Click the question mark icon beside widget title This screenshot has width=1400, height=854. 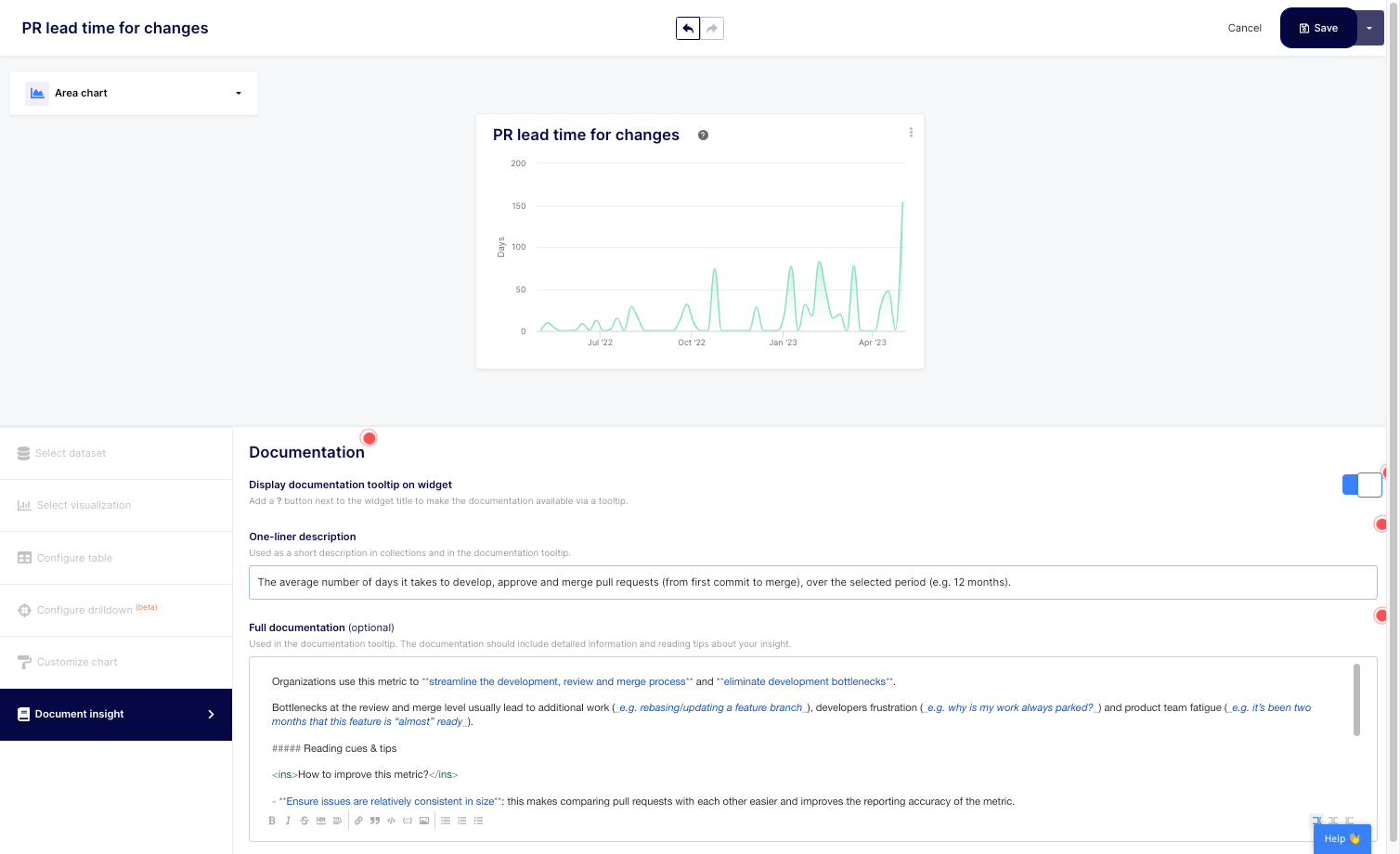703,136
